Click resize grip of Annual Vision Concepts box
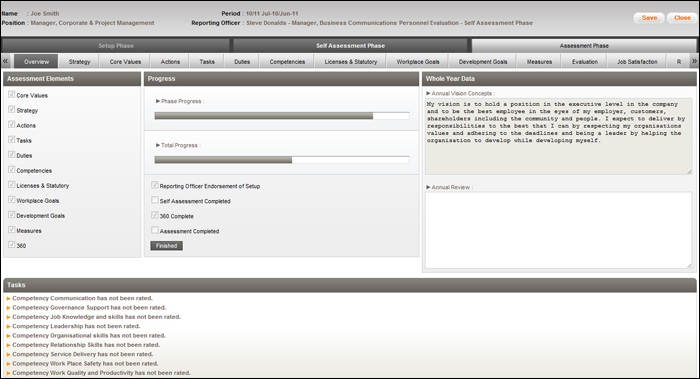The width and height of the screenshot is (700, 379). [689, 171]
